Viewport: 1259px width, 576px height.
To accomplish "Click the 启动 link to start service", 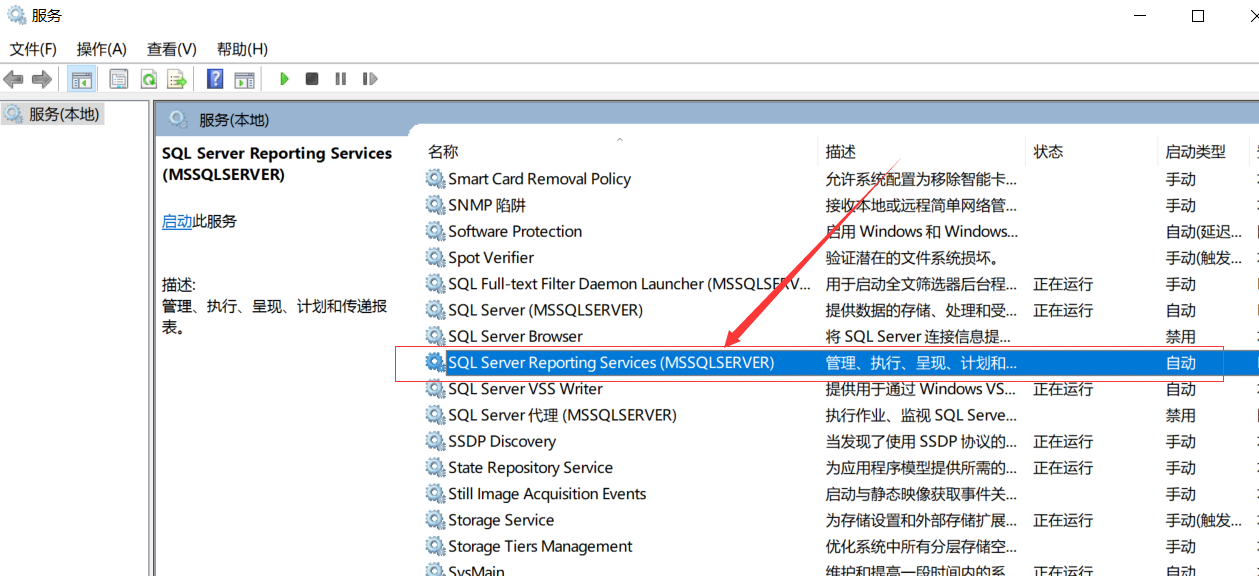I will 177,221.
